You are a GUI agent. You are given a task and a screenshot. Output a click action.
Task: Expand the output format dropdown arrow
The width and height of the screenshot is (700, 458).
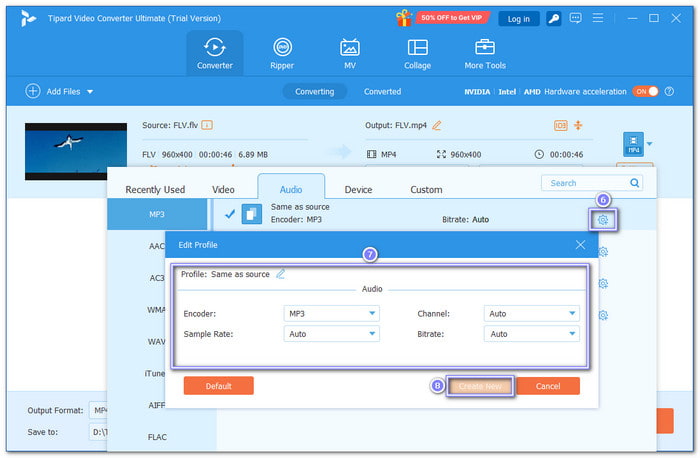coord(650,144)
